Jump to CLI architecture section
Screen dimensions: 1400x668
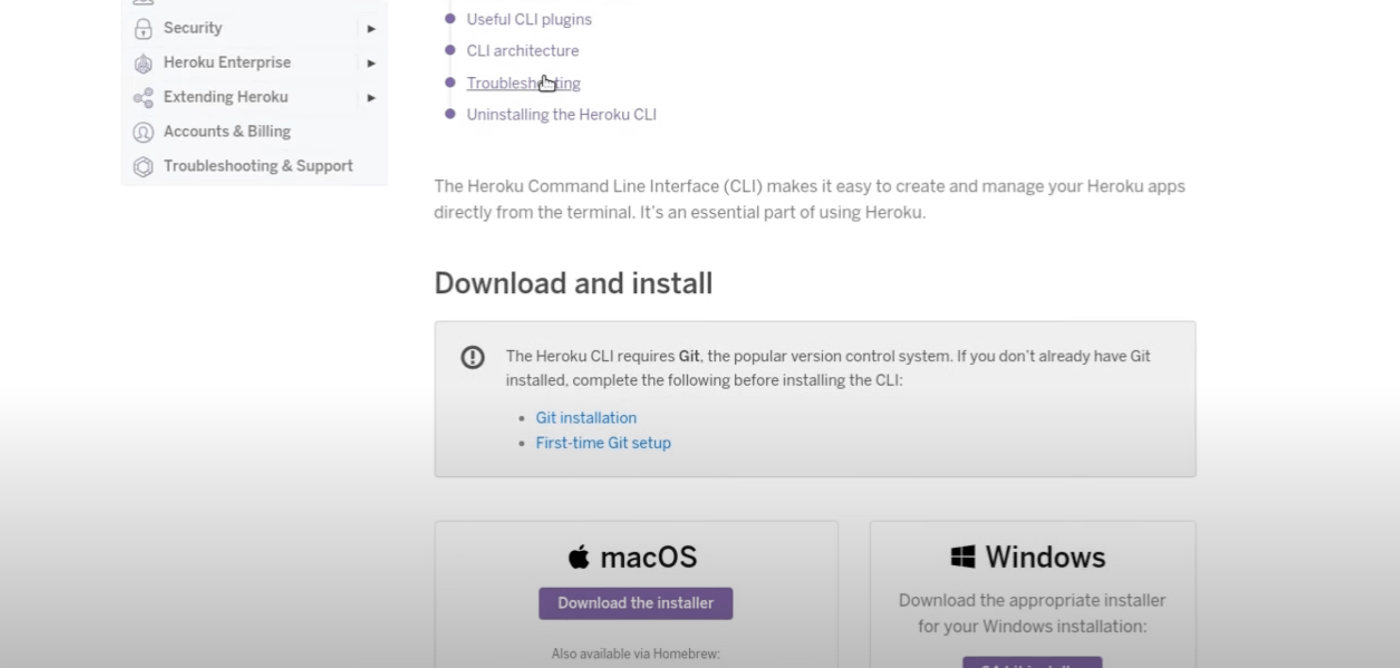522,51
